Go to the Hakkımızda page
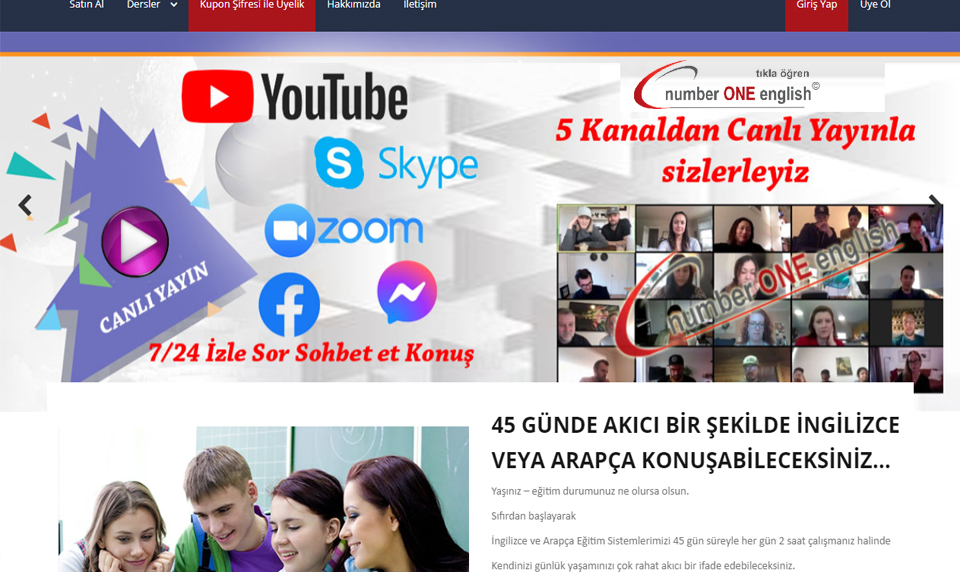 click(353, 5)
